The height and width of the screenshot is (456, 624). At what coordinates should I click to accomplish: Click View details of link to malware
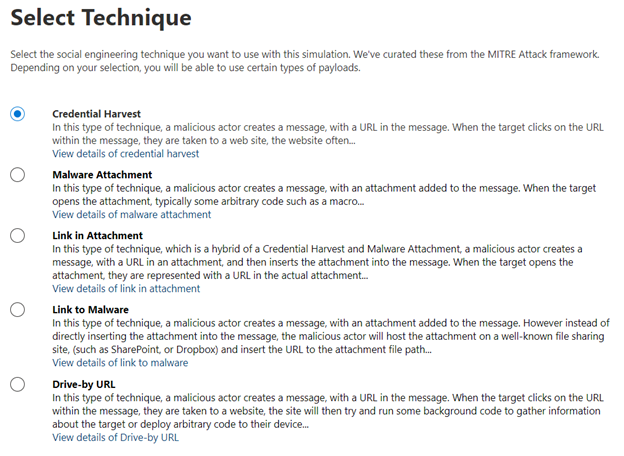click(x=120, y=363)
